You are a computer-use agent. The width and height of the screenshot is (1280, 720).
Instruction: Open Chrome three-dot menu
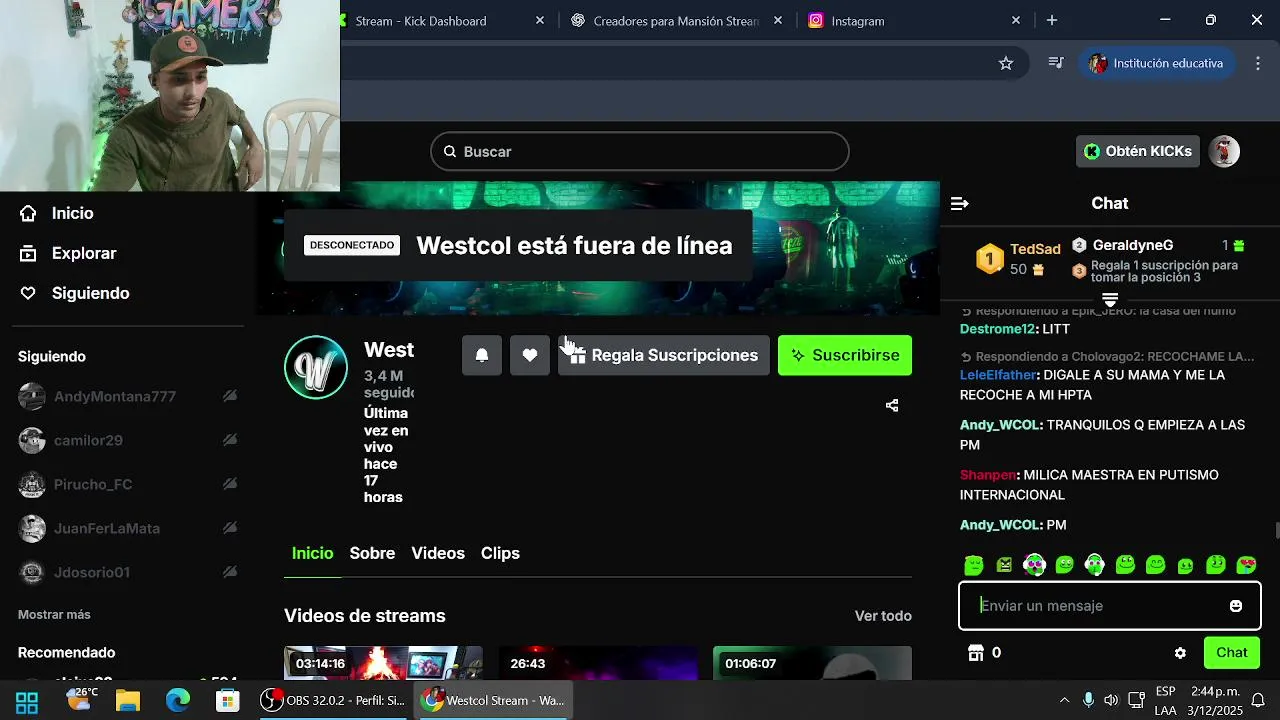click(1258, 63)
